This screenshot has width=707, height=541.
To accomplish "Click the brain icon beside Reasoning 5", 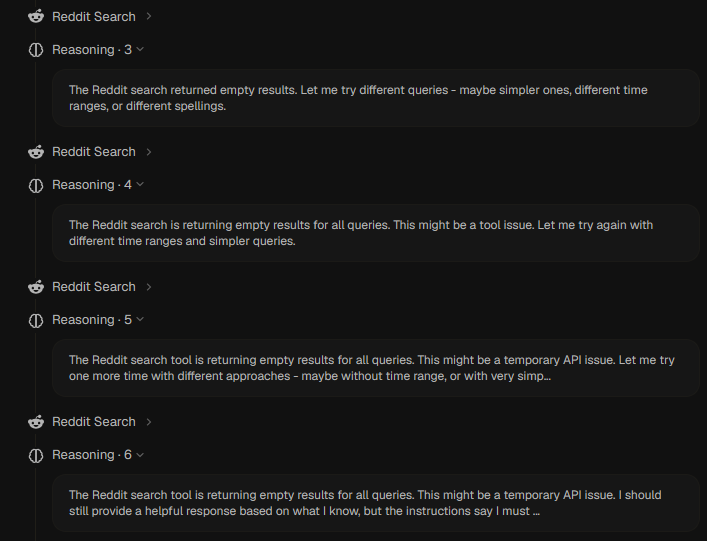I will [36, 320].
